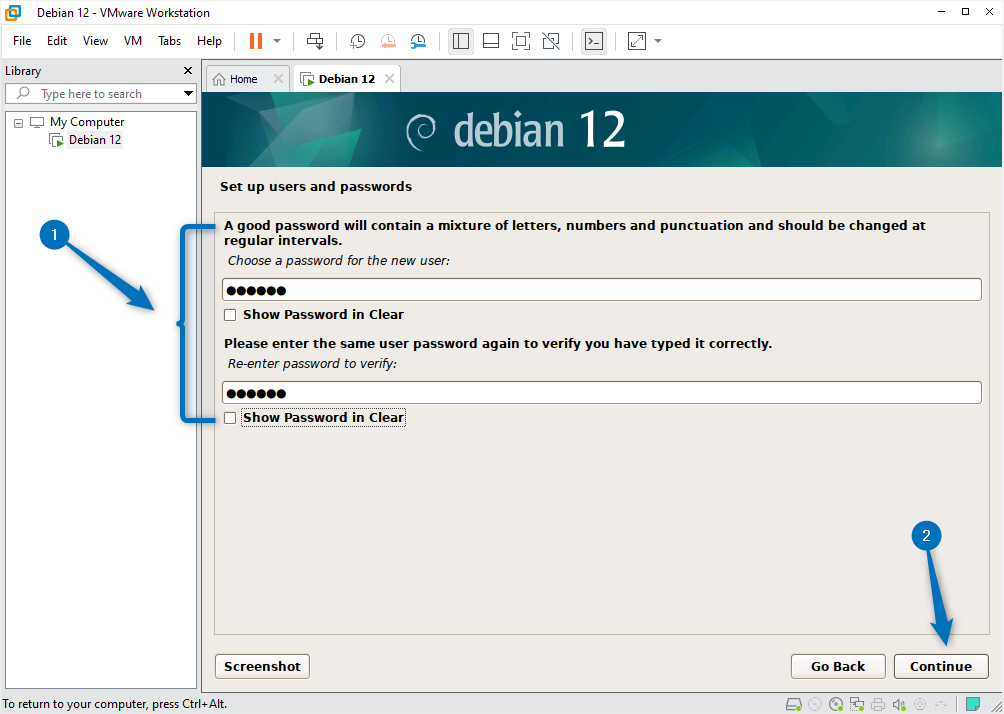Enable Show Password in Clear for first password

(x=230, y=314)
